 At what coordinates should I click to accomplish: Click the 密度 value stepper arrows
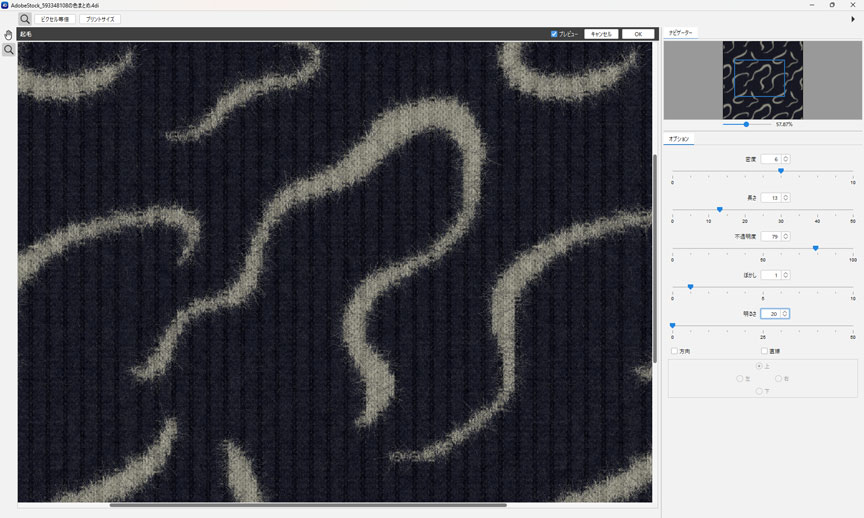(x=786, y=159)
